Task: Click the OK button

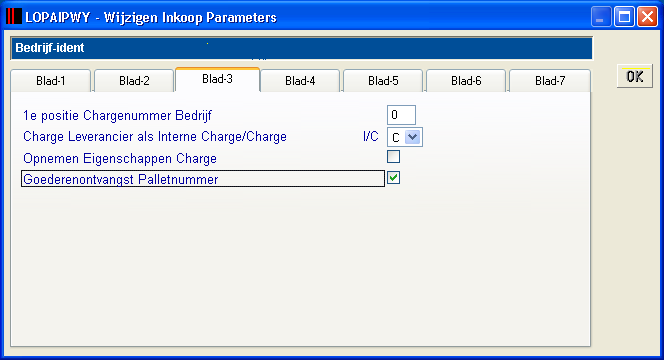Action: coord(635,77)
